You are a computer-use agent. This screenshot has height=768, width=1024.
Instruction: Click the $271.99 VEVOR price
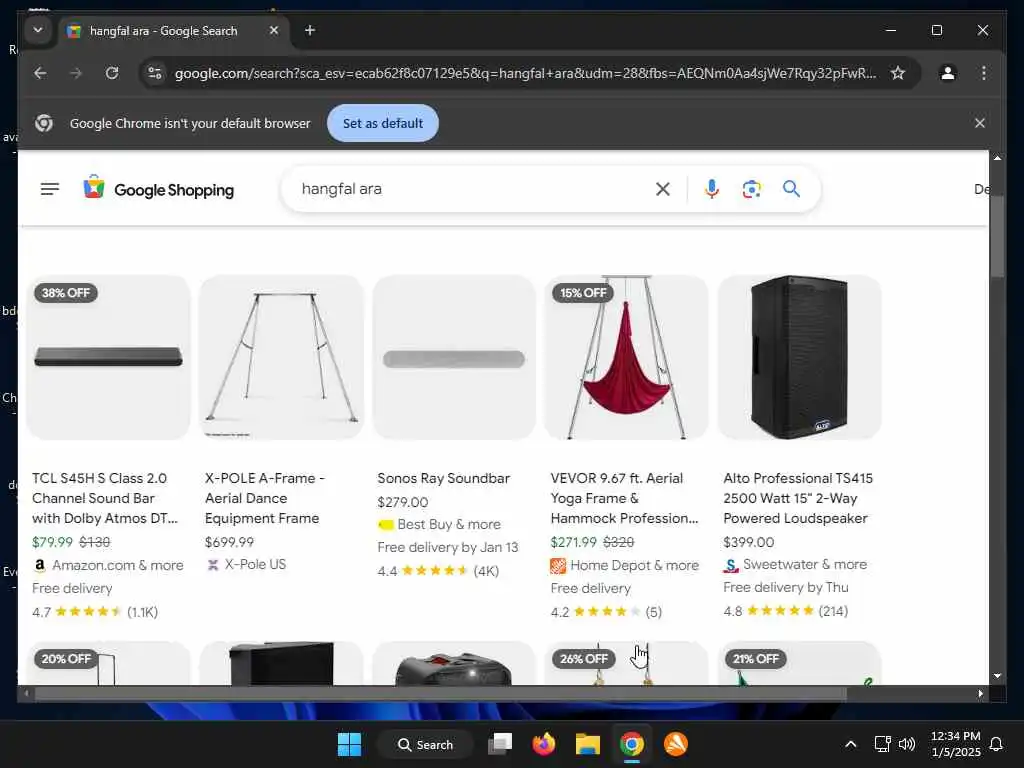(573, 542)
